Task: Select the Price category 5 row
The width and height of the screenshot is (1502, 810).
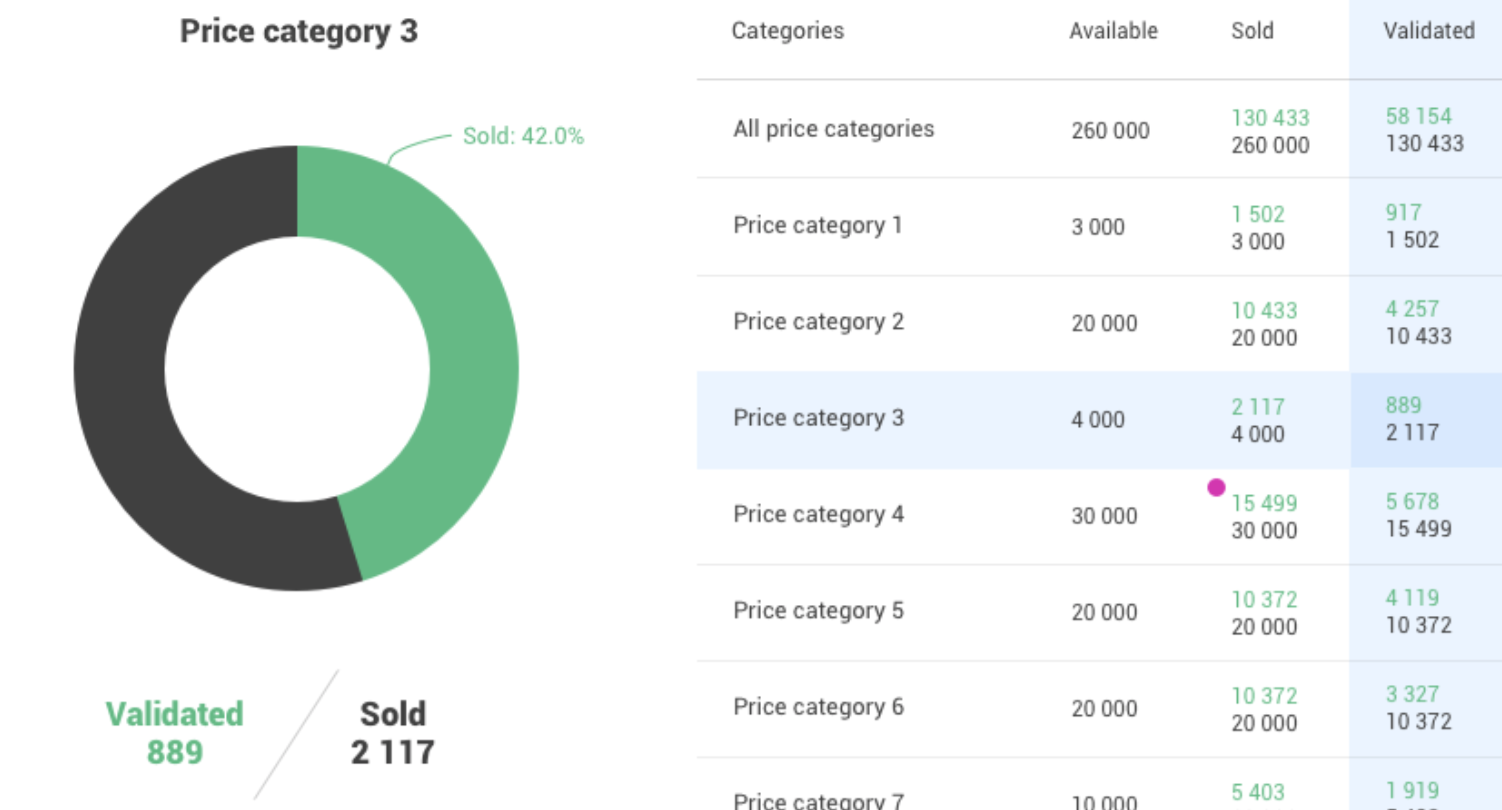Action: (x=1099, y=612)
